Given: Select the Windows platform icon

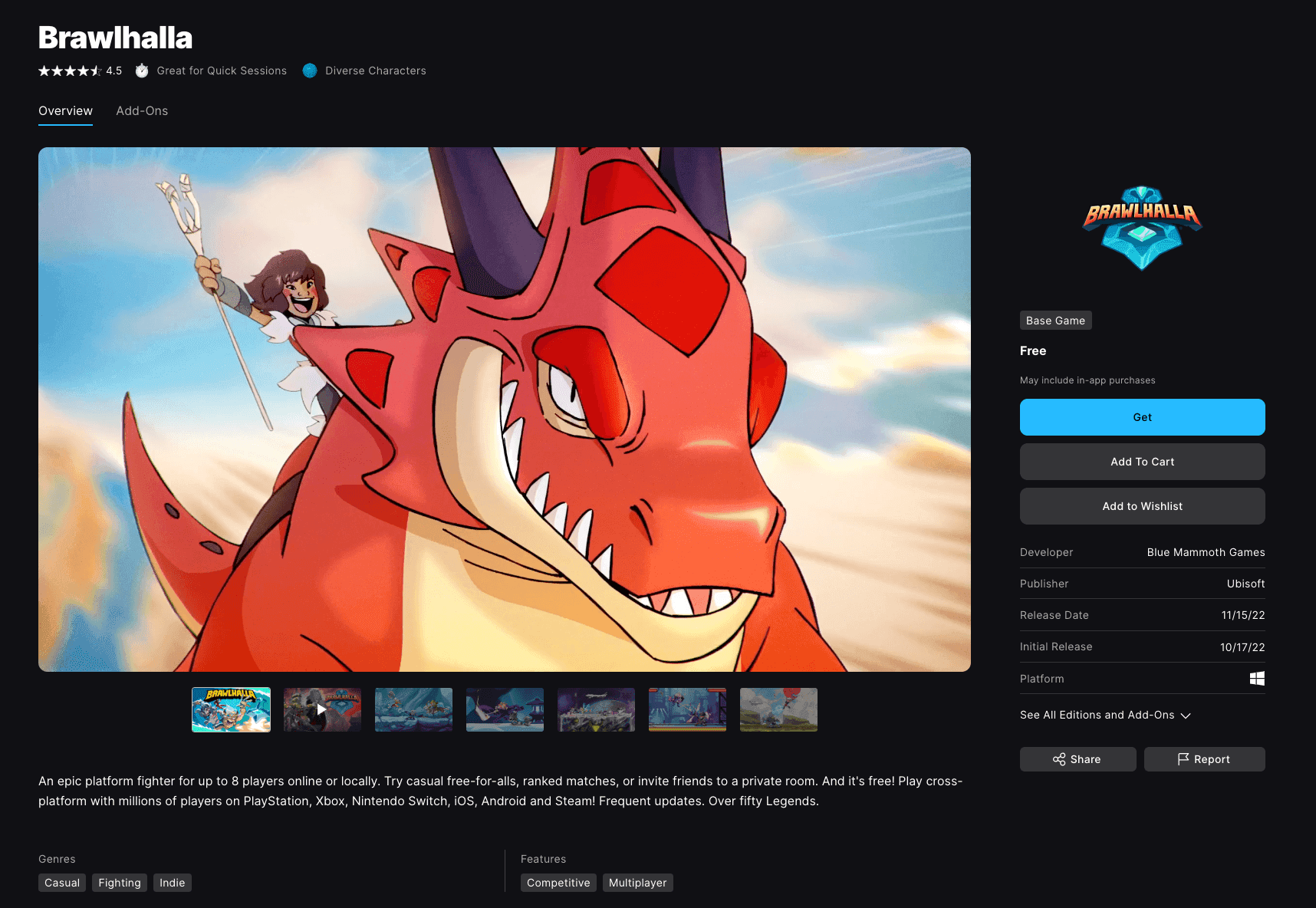Looking at the screenshot, I should tap(1256, 678).
